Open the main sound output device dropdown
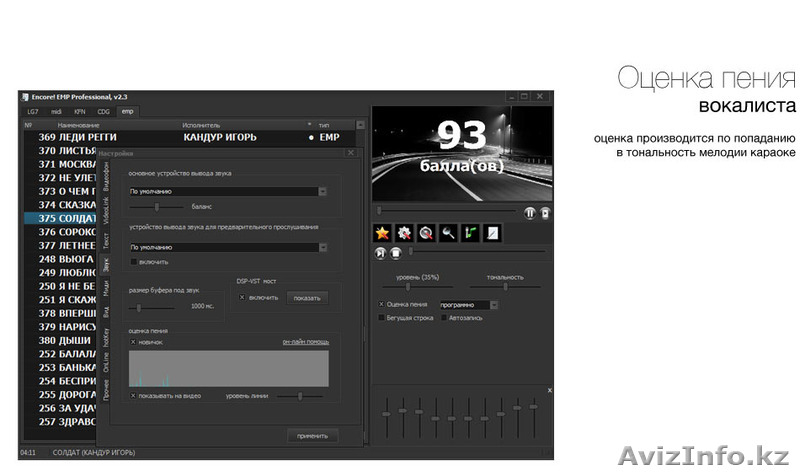Screen dimensions: 800x472 (x=228, y=190)
